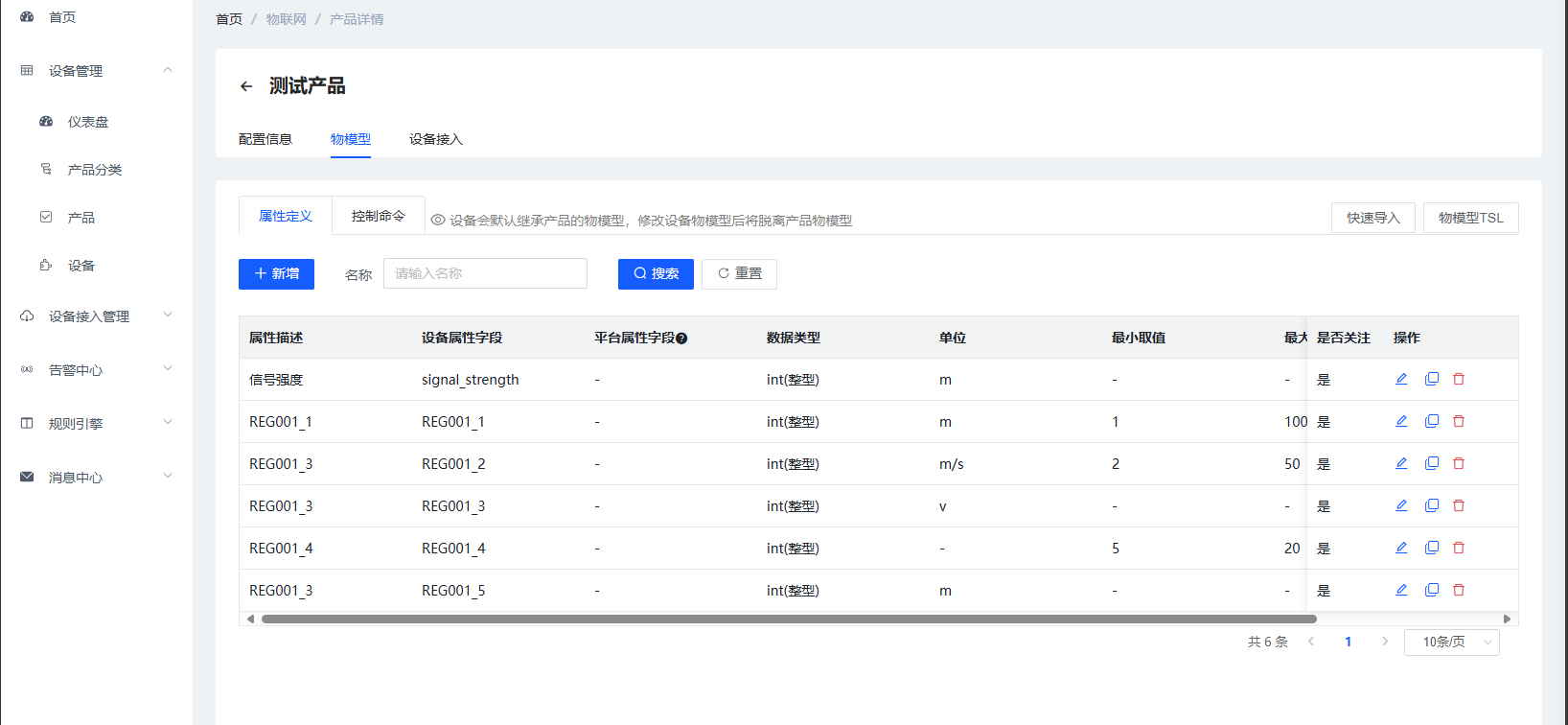Select the 控制命令 sub-tab

[379, 216]
